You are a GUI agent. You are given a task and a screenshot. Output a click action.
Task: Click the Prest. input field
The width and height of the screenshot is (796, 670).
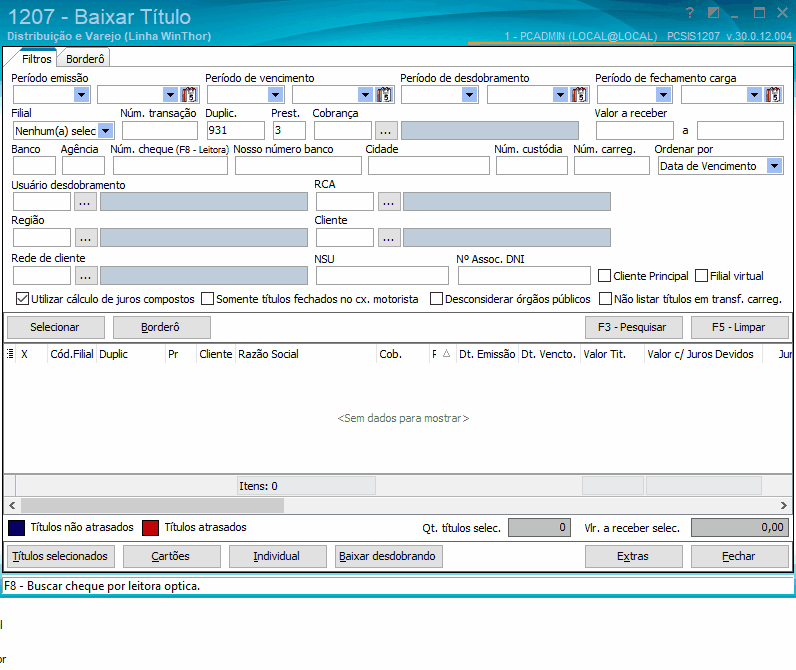pos(289,130)
